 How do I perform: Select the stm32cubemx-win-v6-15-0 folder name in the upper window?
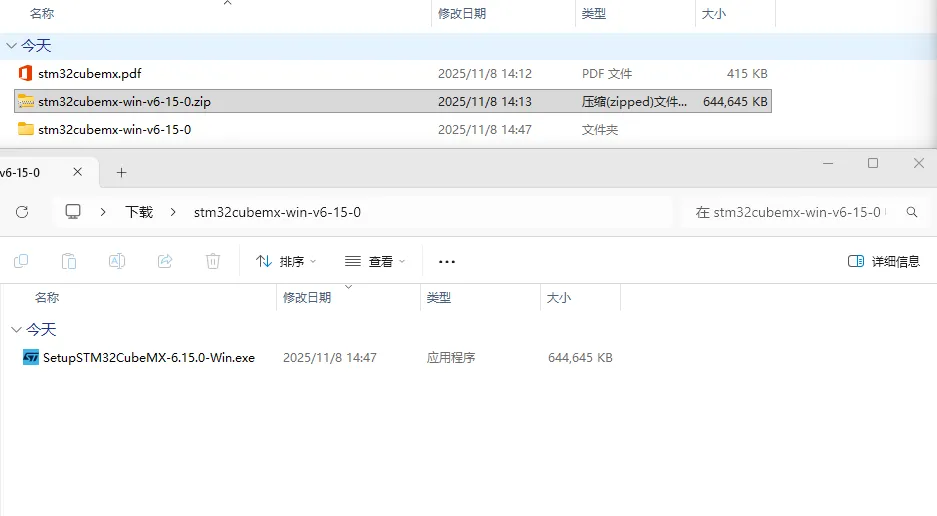pos(115,130)
